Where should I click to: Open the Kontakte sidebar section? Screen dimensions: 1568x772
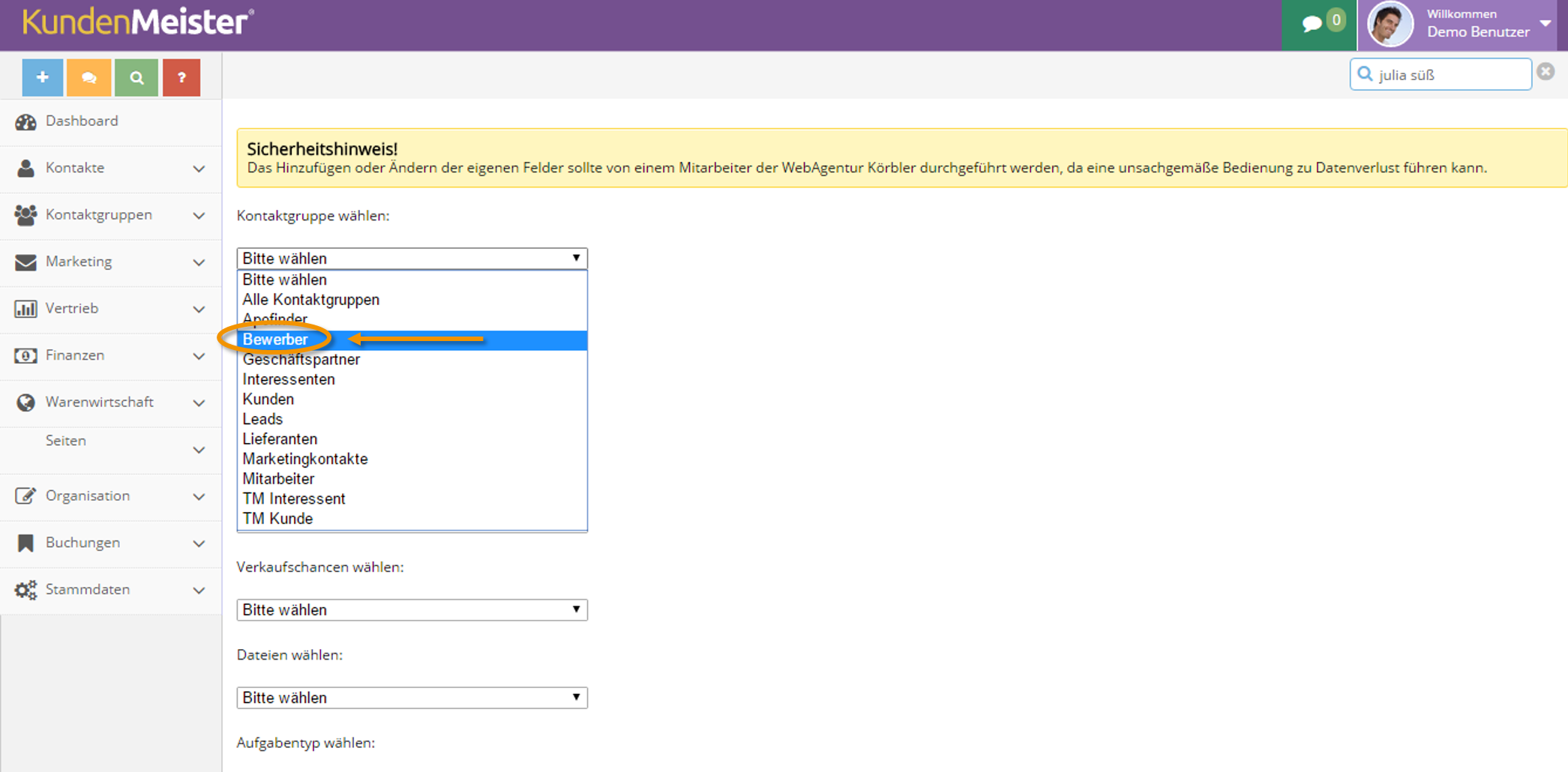(x=111, y=168)
